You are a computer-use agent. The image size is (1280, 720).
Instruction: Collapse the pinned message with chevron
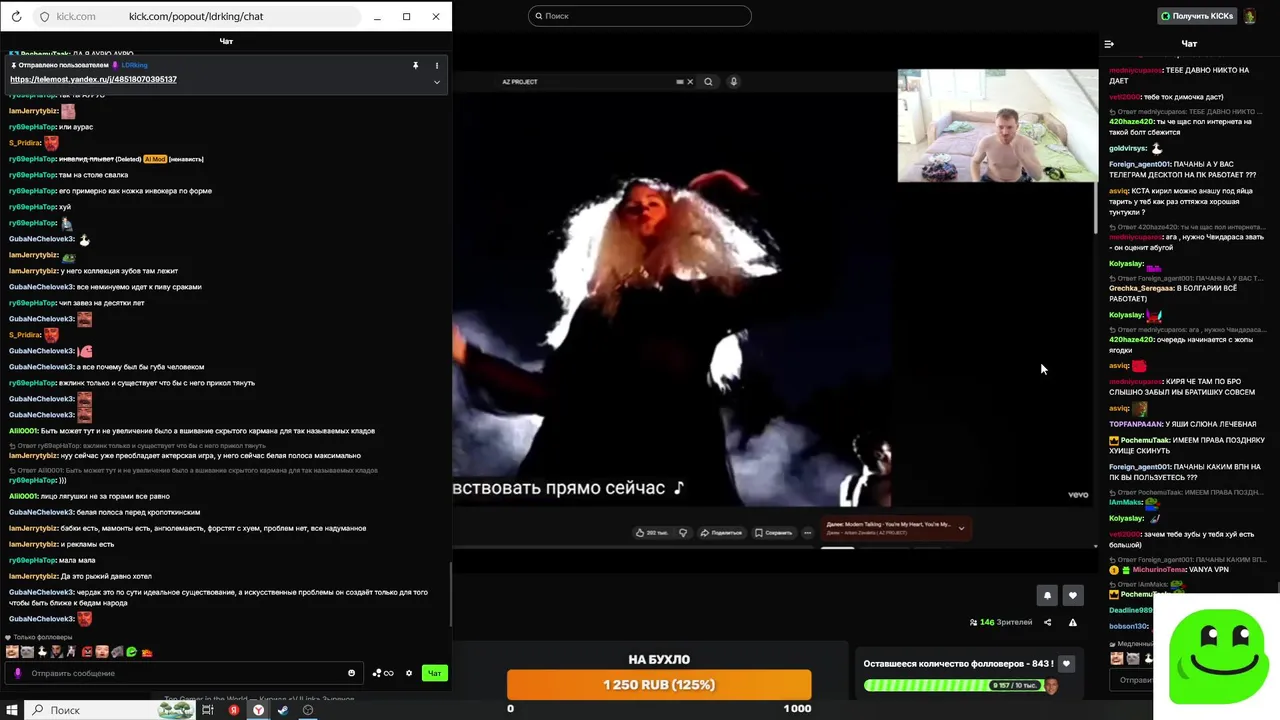coord(437,82)
